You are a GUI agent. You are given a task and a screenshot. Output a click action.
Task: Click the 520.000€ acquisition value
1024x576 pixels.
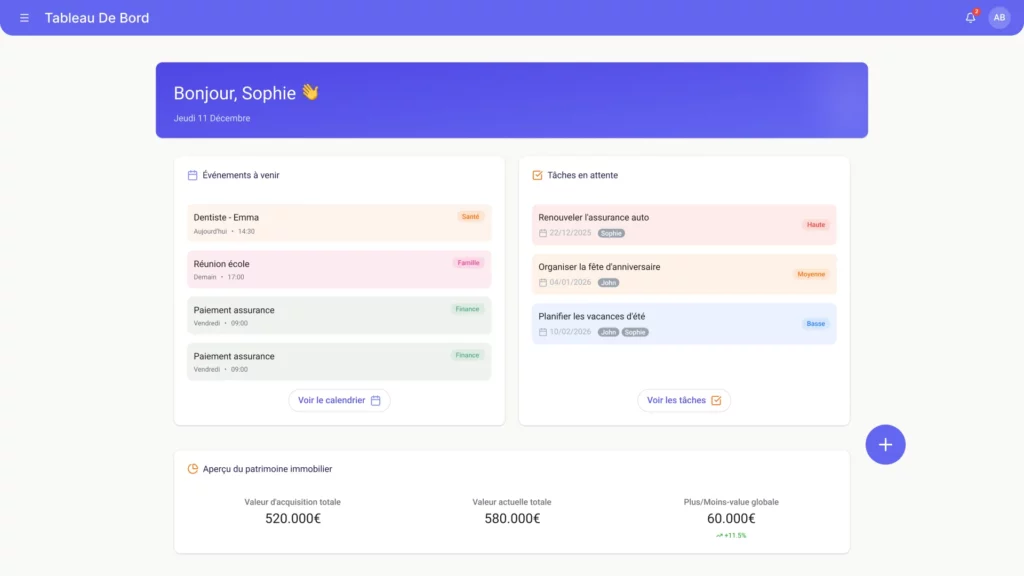(293, 519)
